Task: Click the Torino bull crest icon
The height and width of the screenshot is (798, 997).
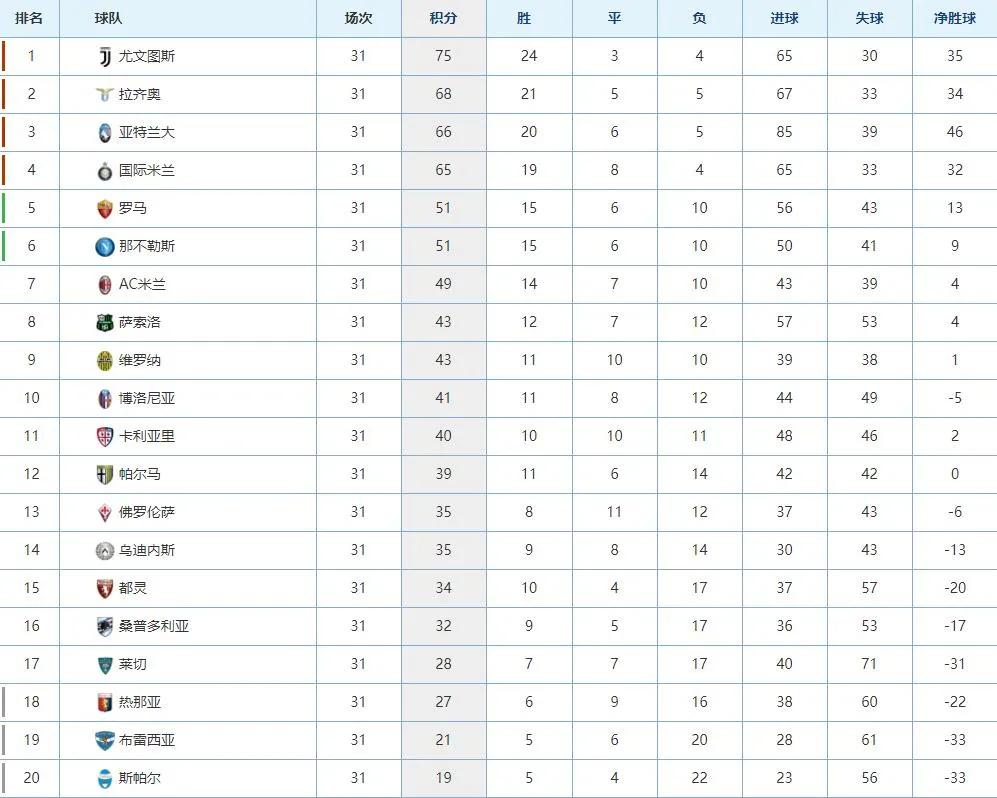Action: point(105,589)
